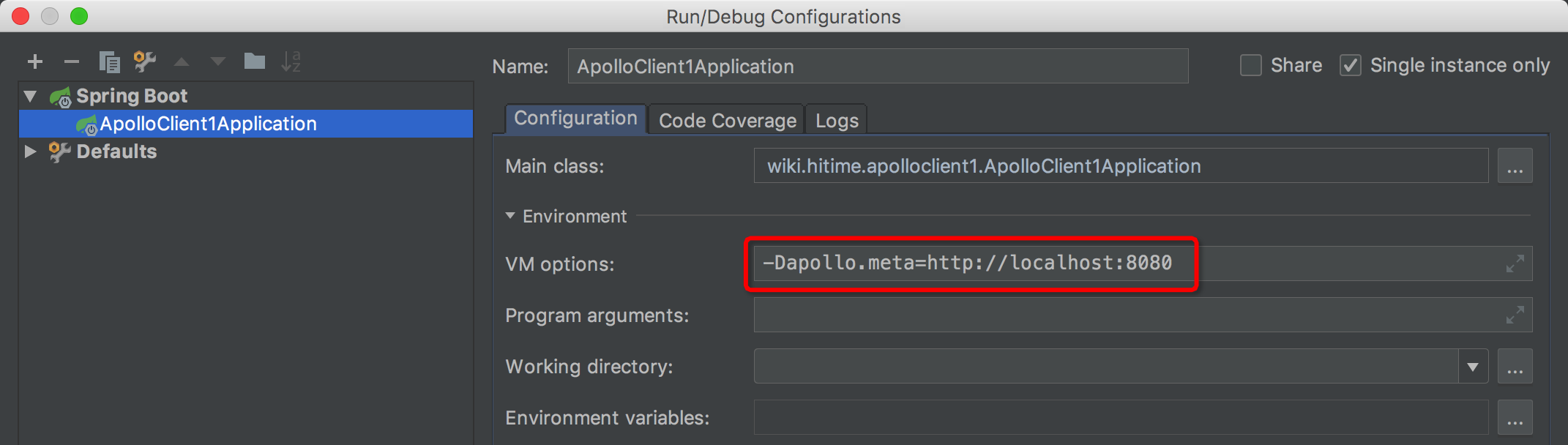Image resolution: width=1568 pixels, height=445 pixels.
Task: Click browse button next to Main class
Action: click(x=1515, y=167)
